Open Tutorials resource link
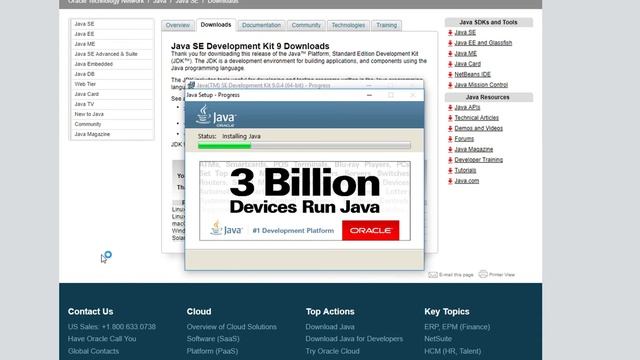 point(465,171)
